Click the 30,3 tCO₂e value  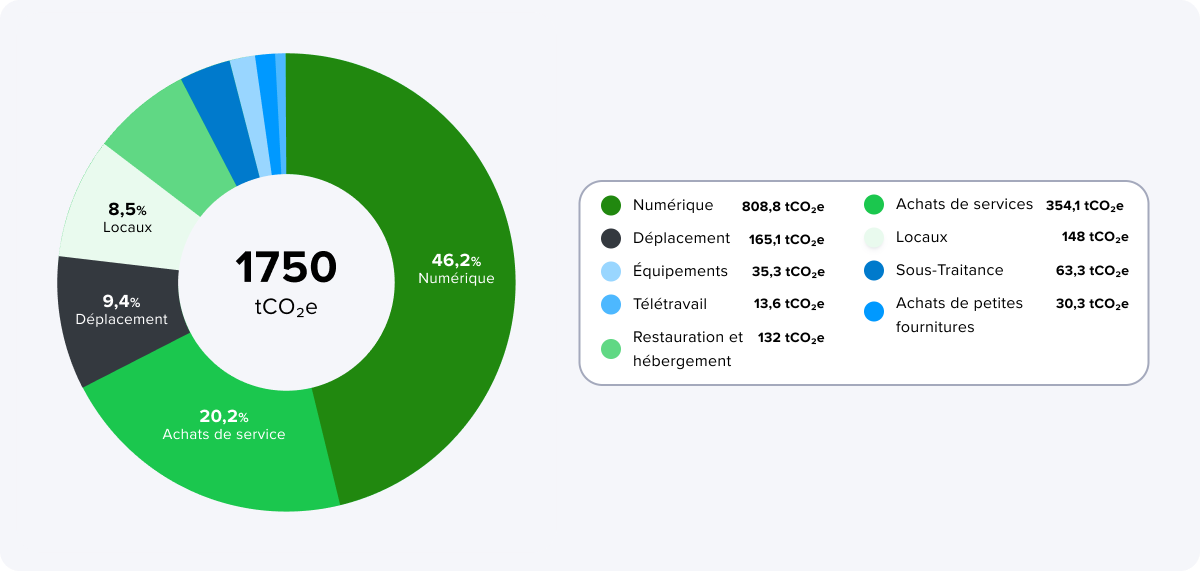[1092, 305]
